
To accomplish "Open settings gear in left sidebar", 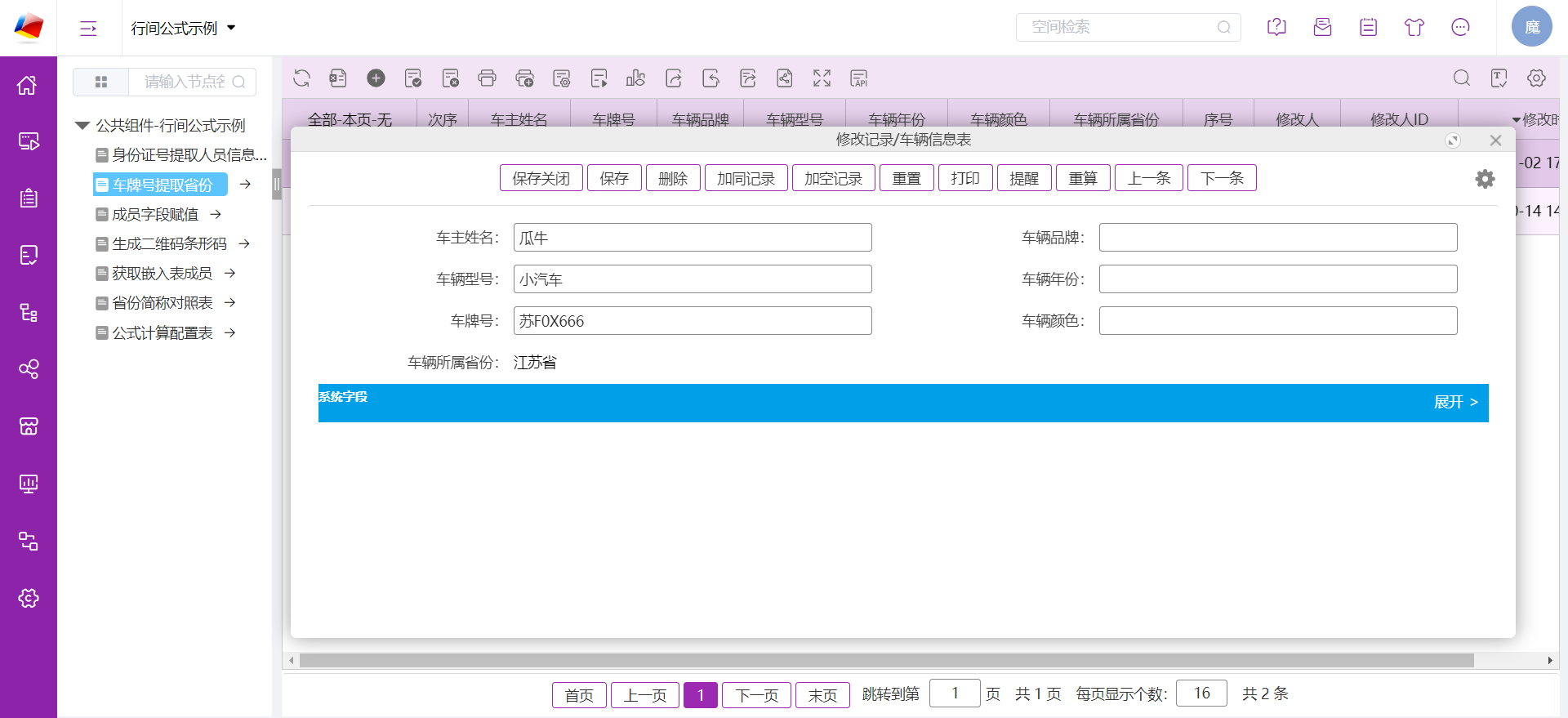I will tap(28, 598).
